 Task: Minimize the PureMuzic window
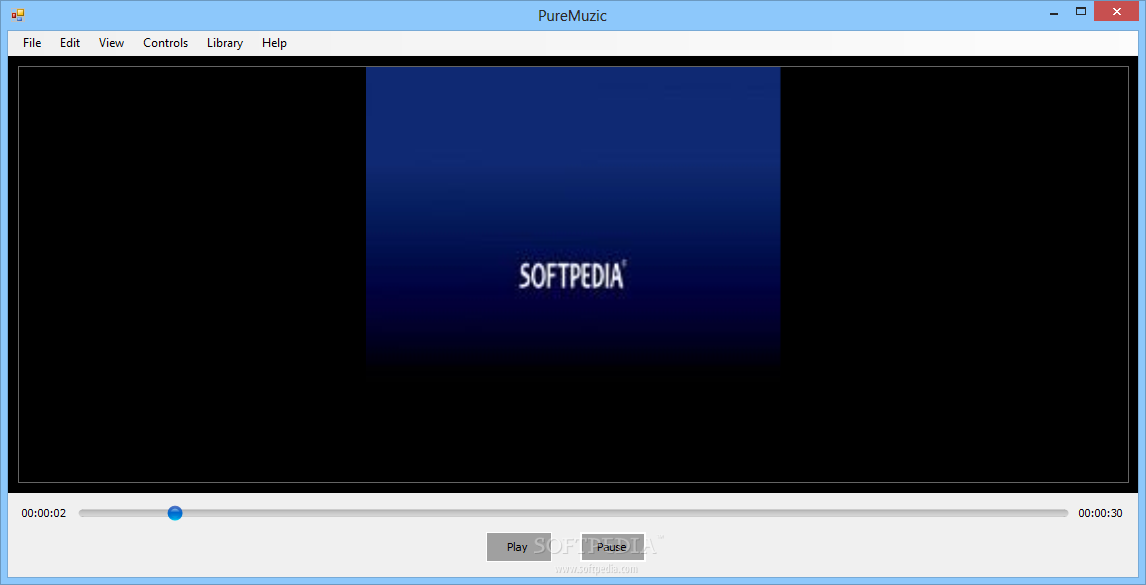click(1054, 12)
